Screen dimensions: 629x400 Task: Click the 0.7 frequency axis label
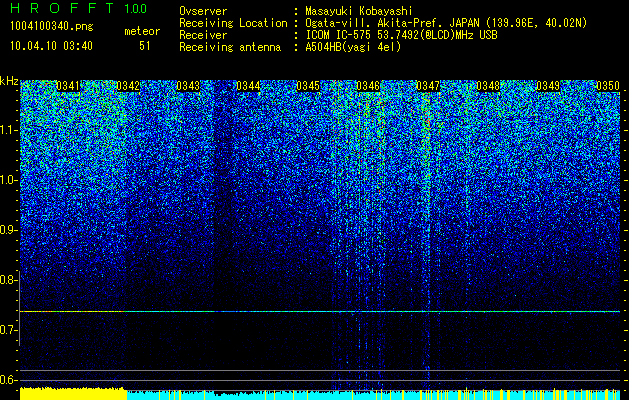(x=7, y=330)
